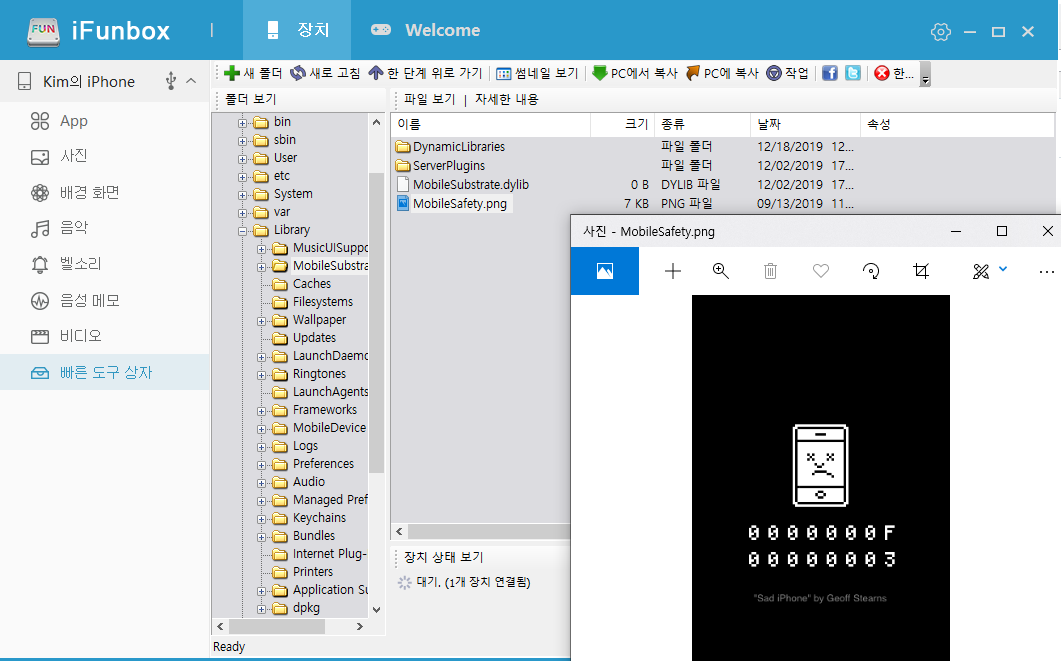Sort by 날짜 (Date) column header

805,124
